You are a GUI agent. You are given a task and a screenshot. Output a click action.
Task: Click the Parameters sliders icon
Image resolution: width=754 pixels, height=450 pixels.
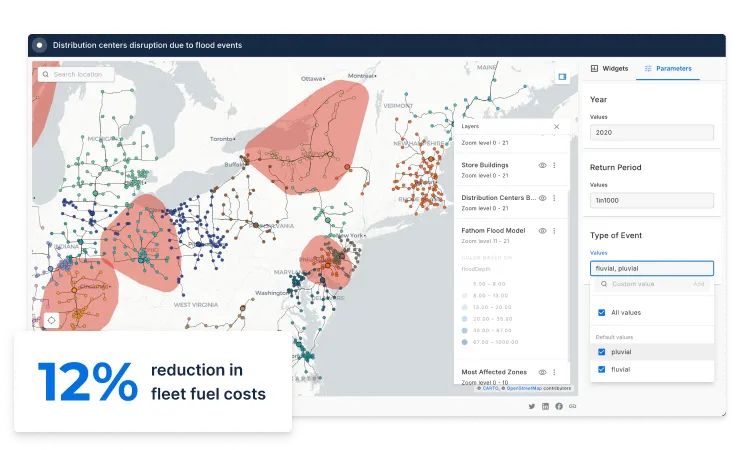pos(648,69)
